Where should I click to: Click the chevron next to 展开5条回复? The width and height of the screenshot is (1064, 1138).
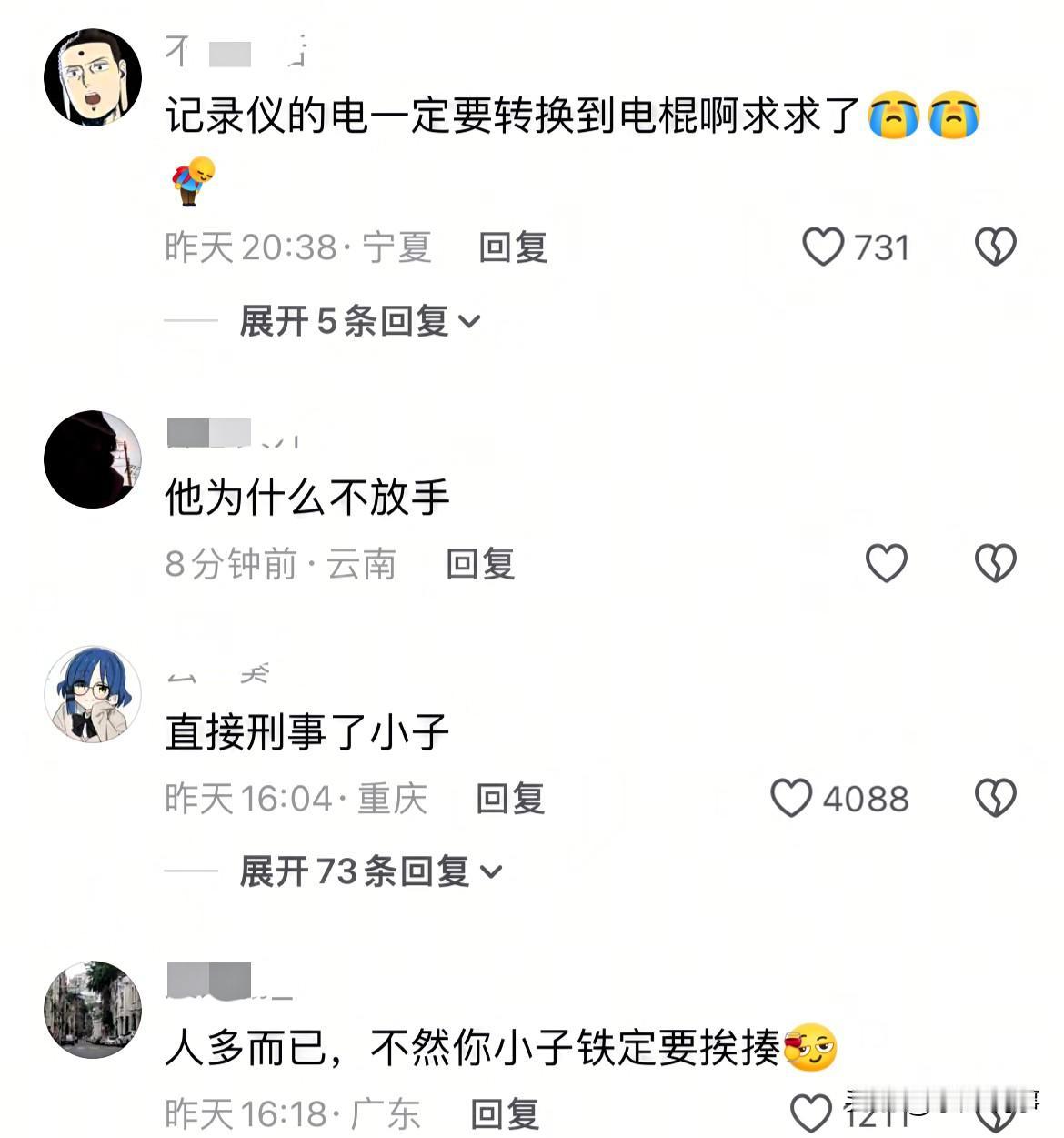(469, 322)
